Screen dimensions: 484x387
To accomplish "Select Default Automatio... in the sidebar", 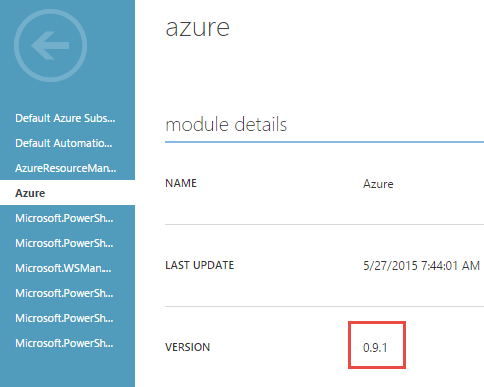I will click(64, 143).
